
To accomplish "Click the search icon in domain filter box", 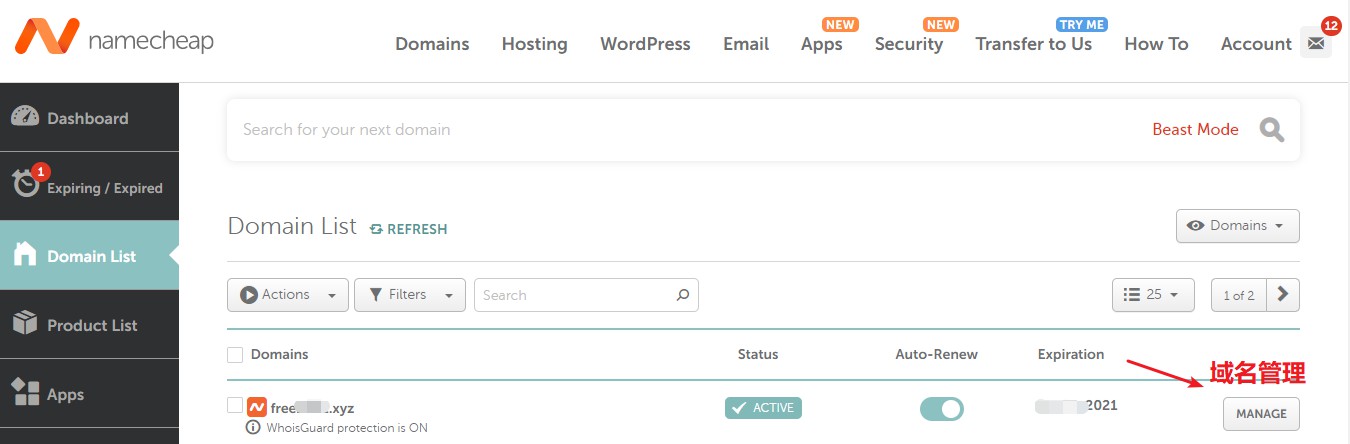I will coord(683,295).
